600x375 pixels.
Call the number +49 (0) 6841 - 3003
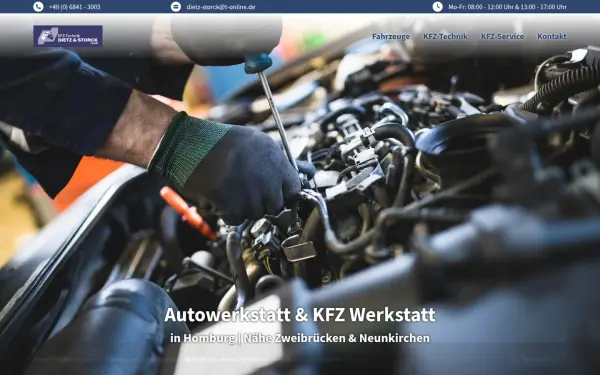tap(75, 7)
